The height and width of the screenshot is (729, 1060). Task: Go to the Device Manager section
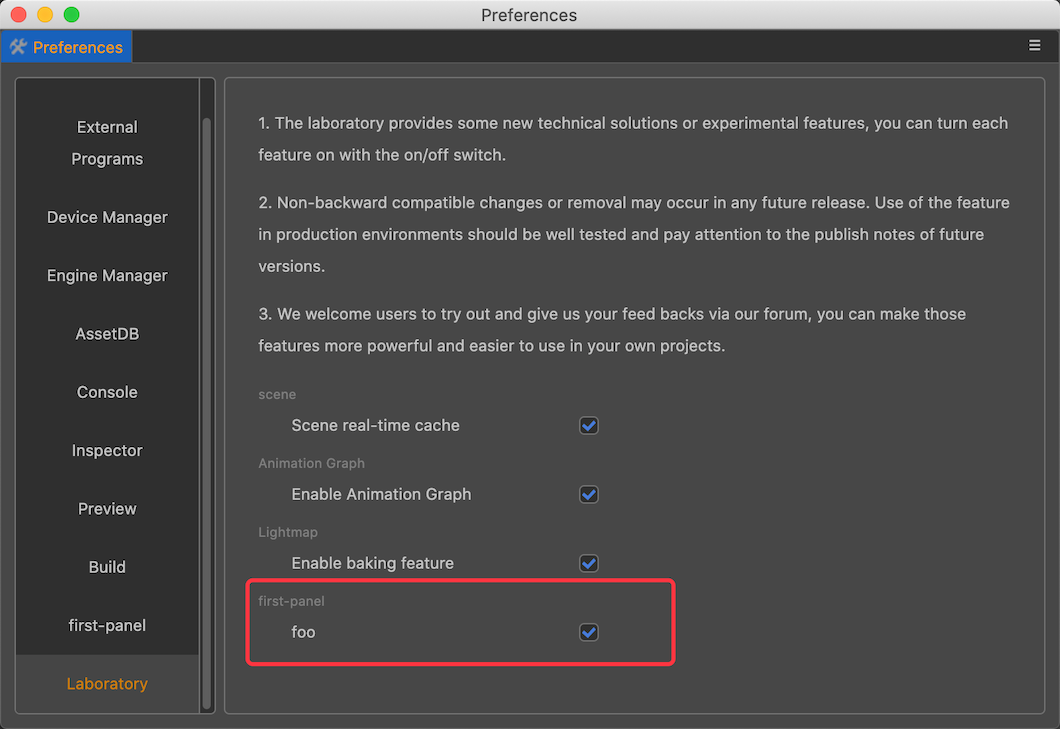point(107,217)
